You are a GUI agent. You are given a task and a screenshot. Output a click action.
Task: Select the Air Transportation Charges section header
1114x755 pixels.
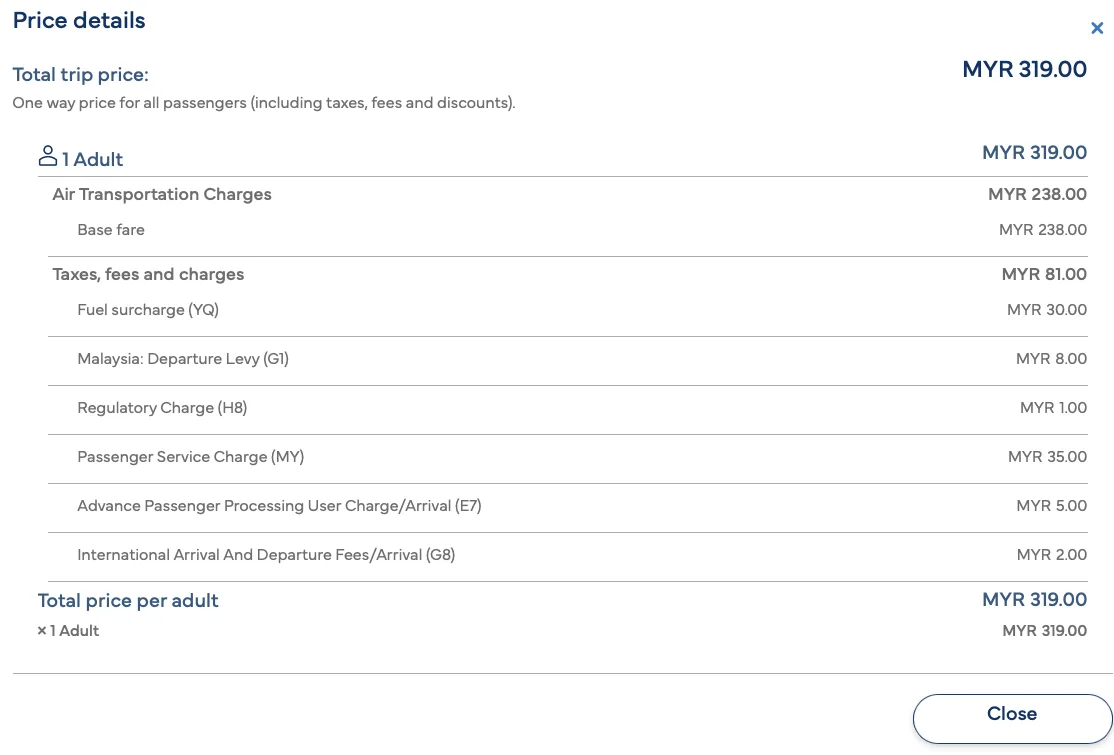(x=162, y=194)
